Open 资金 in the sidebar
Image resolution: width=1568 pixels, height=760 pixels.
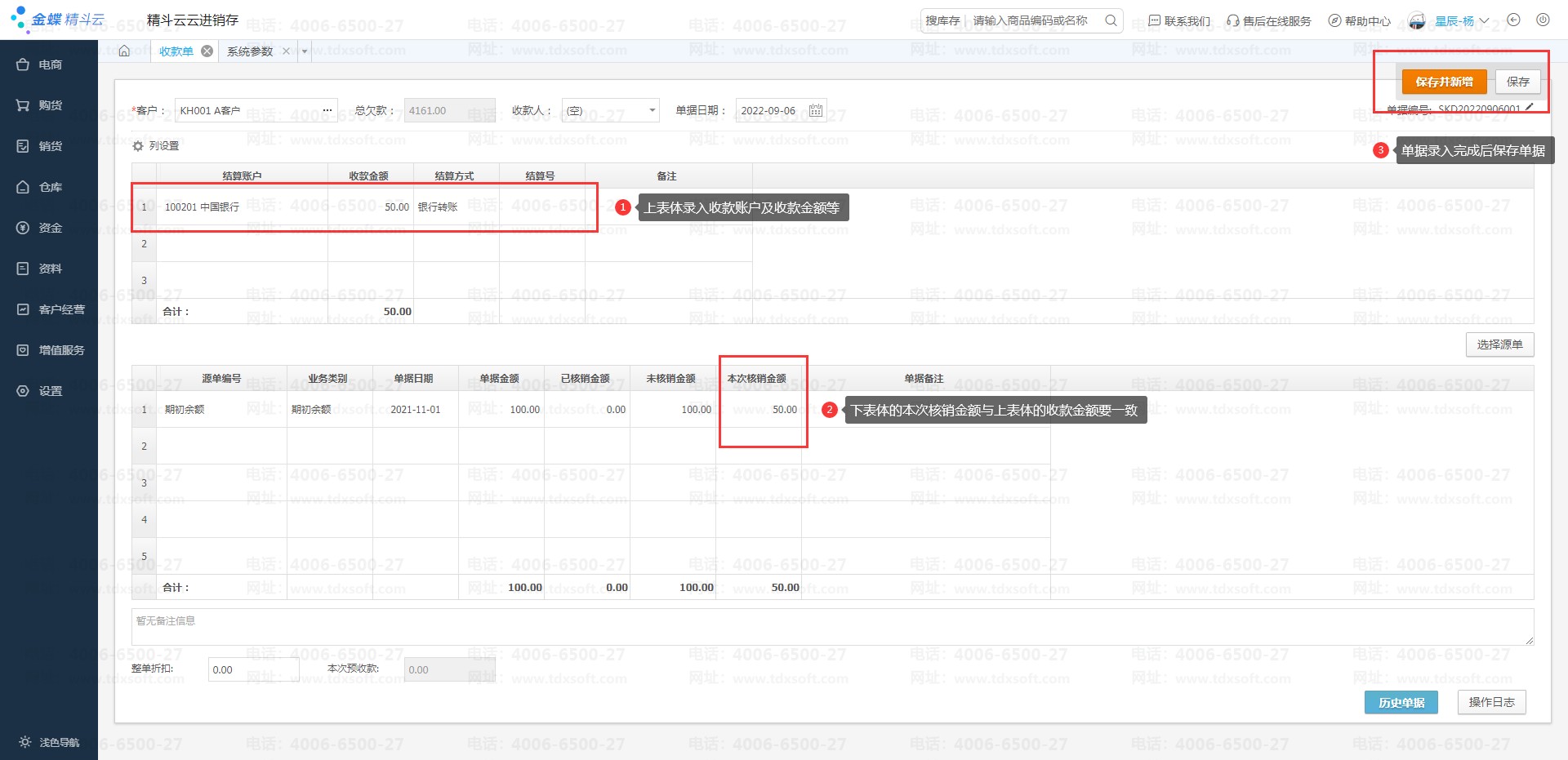point(50,228)
